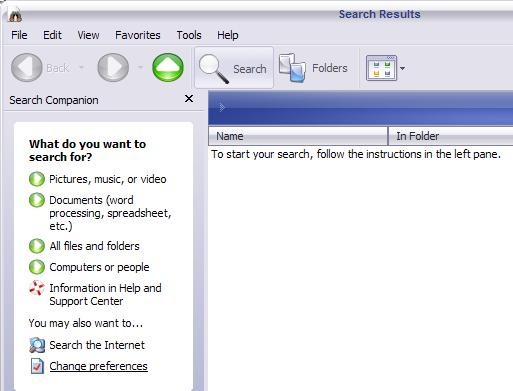Choose All files and folders search
513x391 pixels.
[x=94, y=246]
